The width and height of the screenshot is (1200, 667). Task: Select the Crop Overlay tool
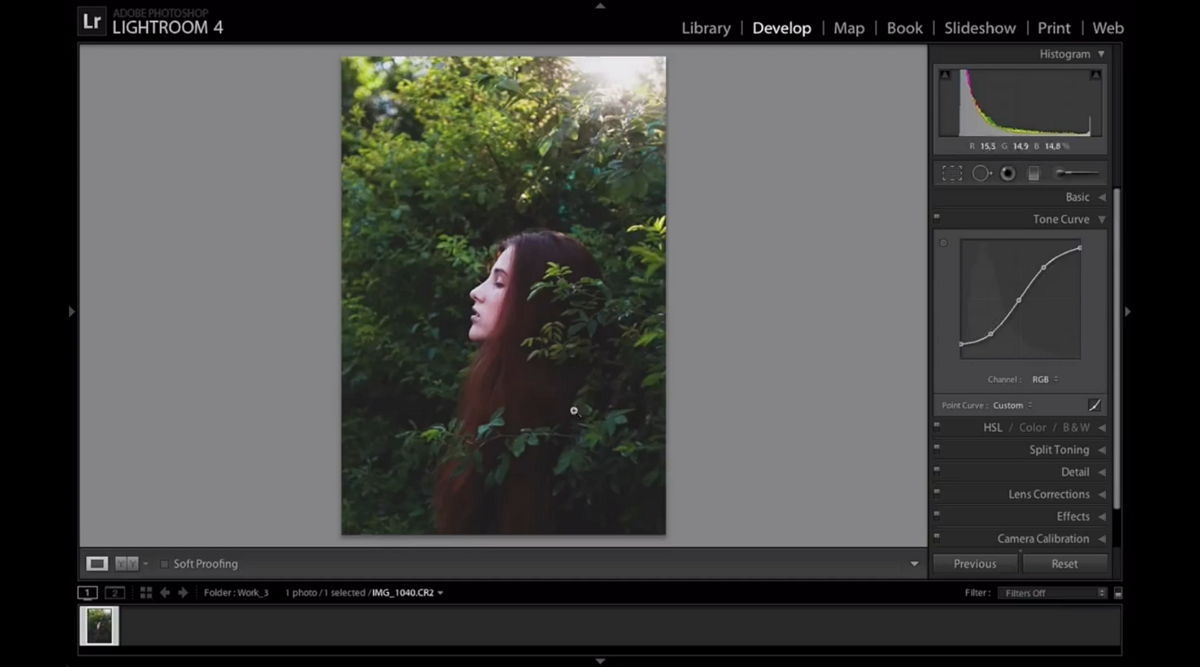(952, 173)
